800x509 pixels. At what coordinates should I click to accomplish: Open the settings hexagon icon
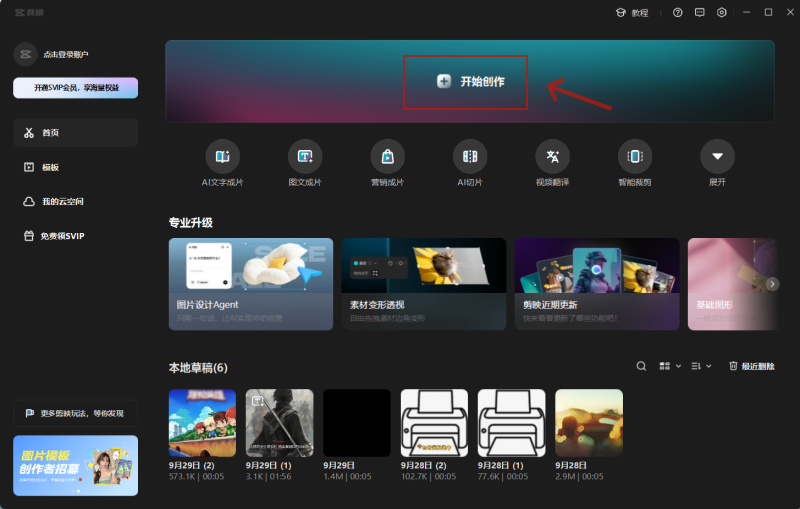pos(721,13)
